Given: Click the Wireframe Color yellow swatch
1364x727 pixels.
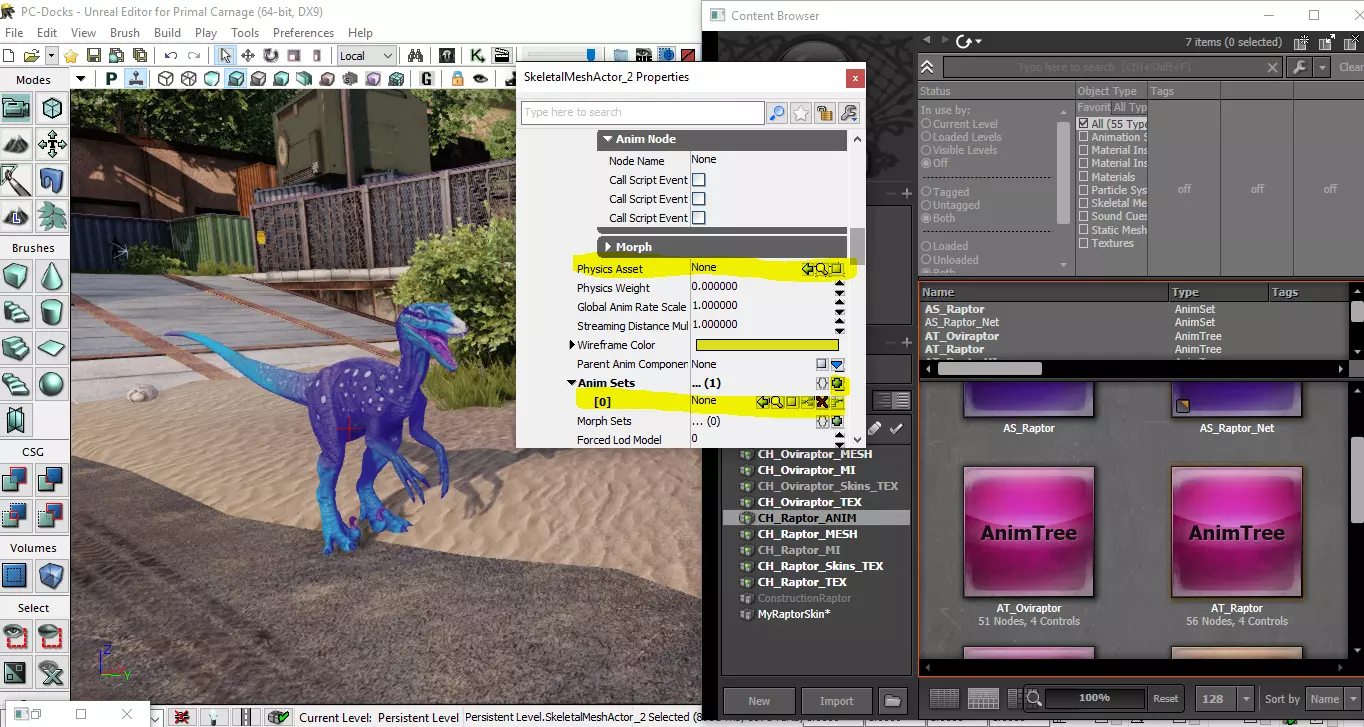Looking at the screenshot, I should pyautogui.click(x=766, y=345).
